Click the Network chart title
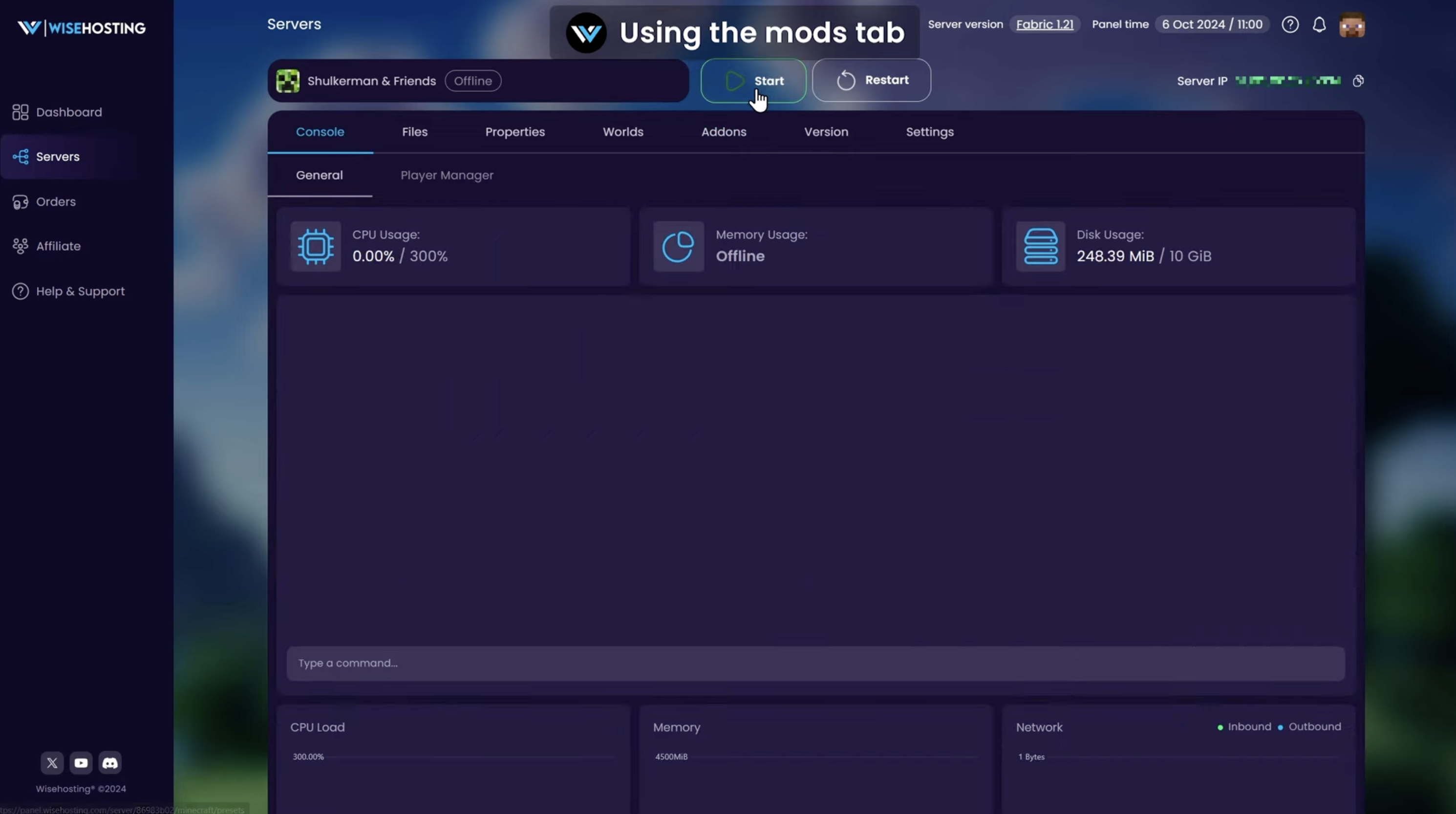 pos(1039,728)
